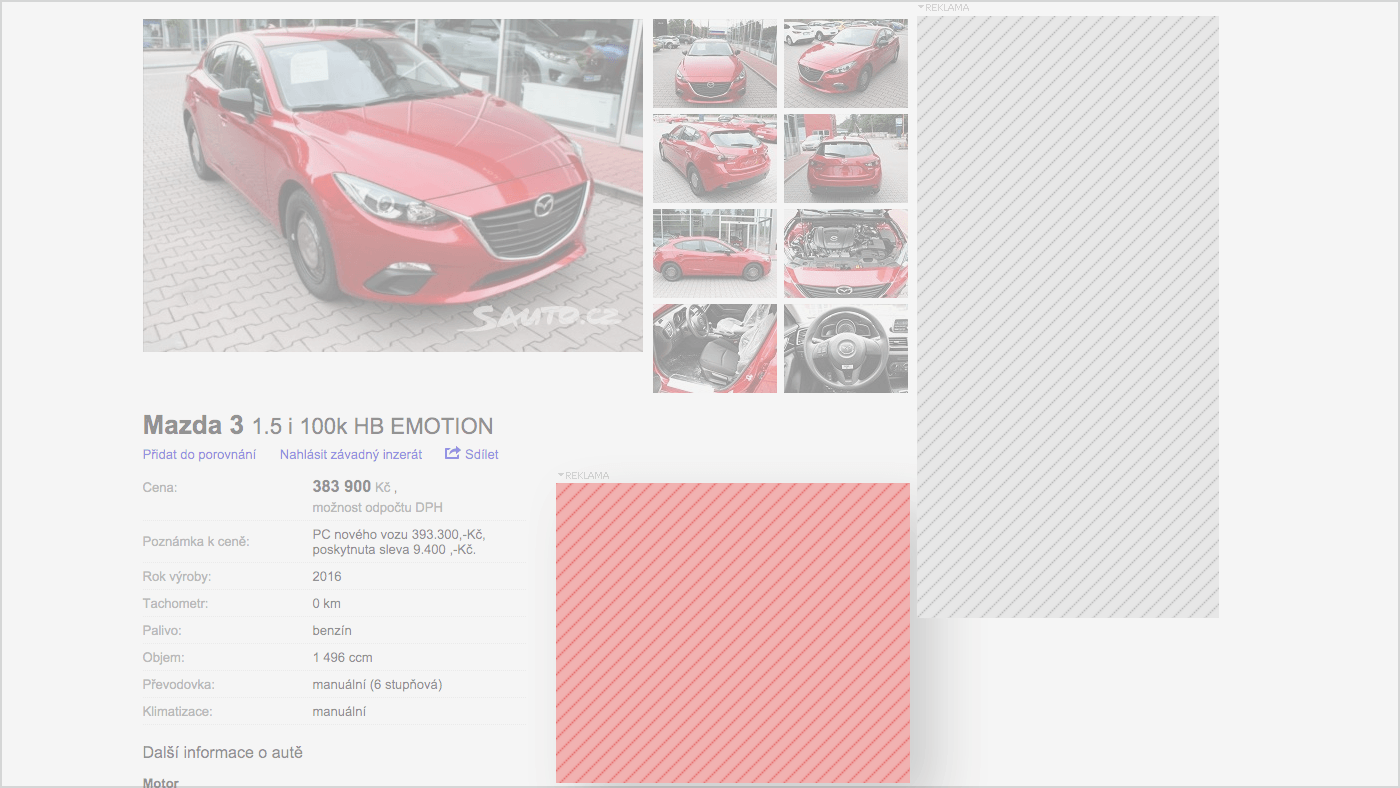Click the 'Rok výroby:' label
1400x788 pixels.
coord(177,576)
